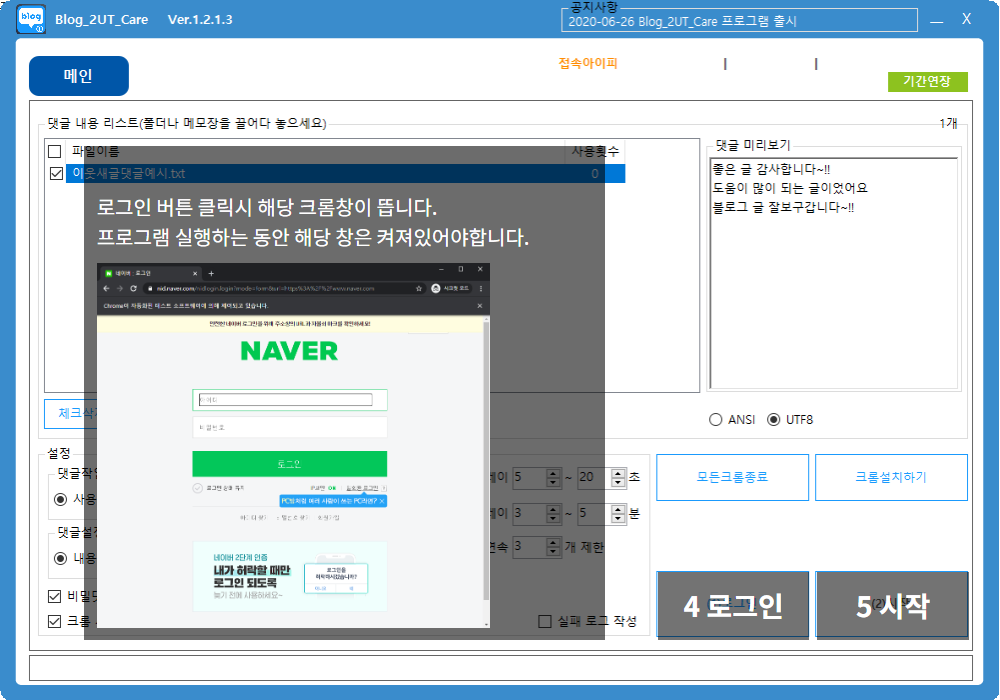Toggle the 비밀 checkbox in settings

coord(55,596)
